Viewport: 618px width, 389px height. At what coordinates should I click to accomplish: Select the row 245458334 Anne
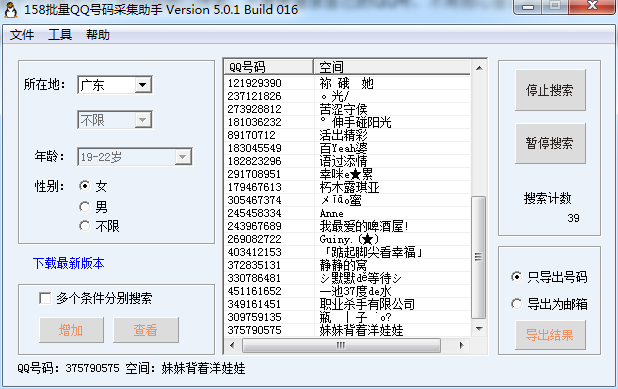tap(348, 213)
